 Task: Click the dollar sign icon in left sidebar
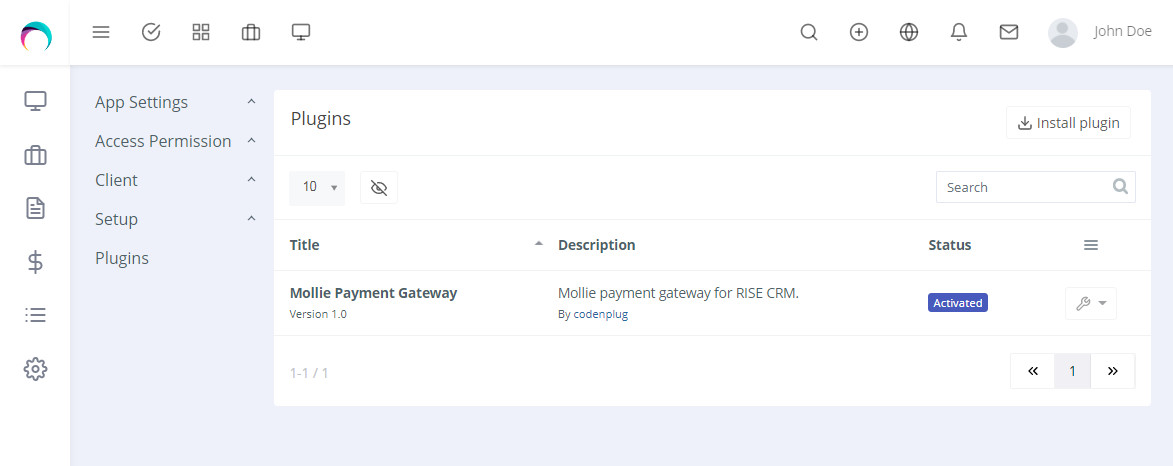pyautogui.click(x=35, y=262)
